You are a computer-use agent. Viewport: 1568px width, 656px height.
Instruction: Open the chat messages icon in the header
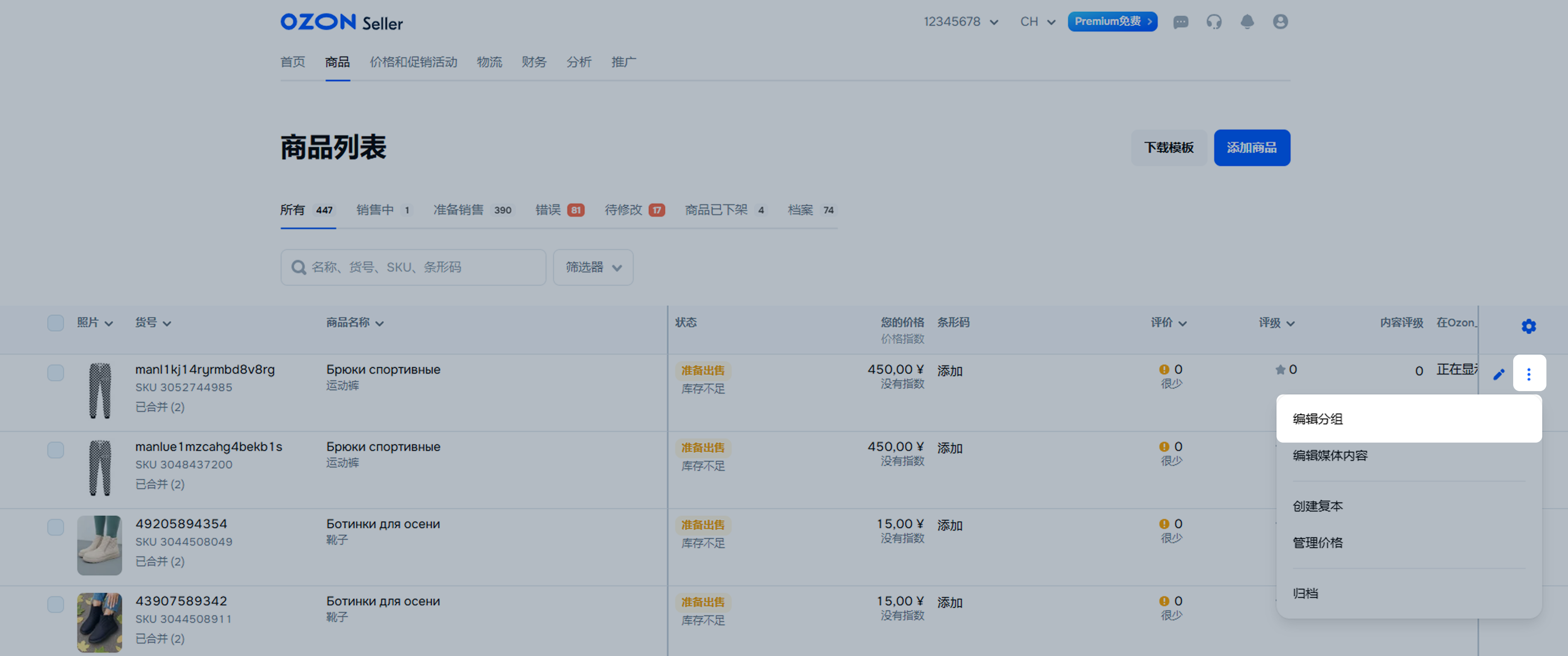1180,22
